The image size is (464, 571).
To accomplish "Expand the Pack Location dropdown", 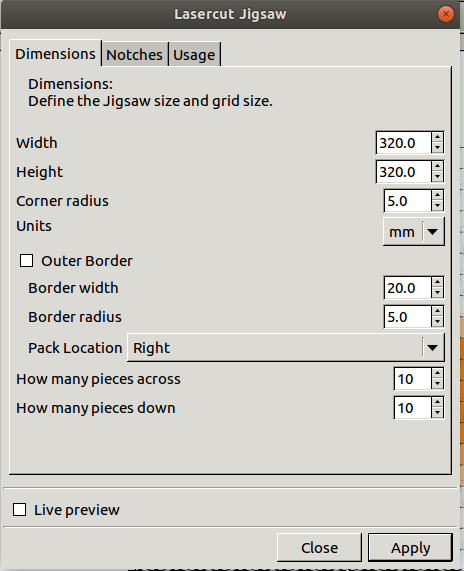I will click(286, 348).
